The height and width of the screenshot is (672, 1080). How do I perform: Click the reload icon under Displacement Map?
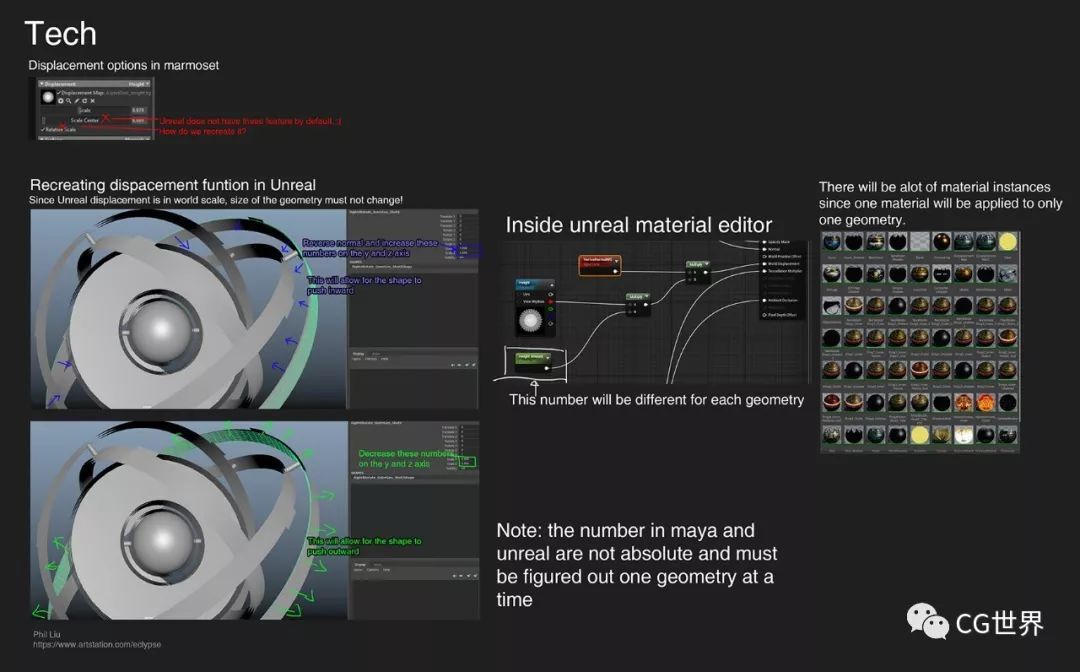84,101
